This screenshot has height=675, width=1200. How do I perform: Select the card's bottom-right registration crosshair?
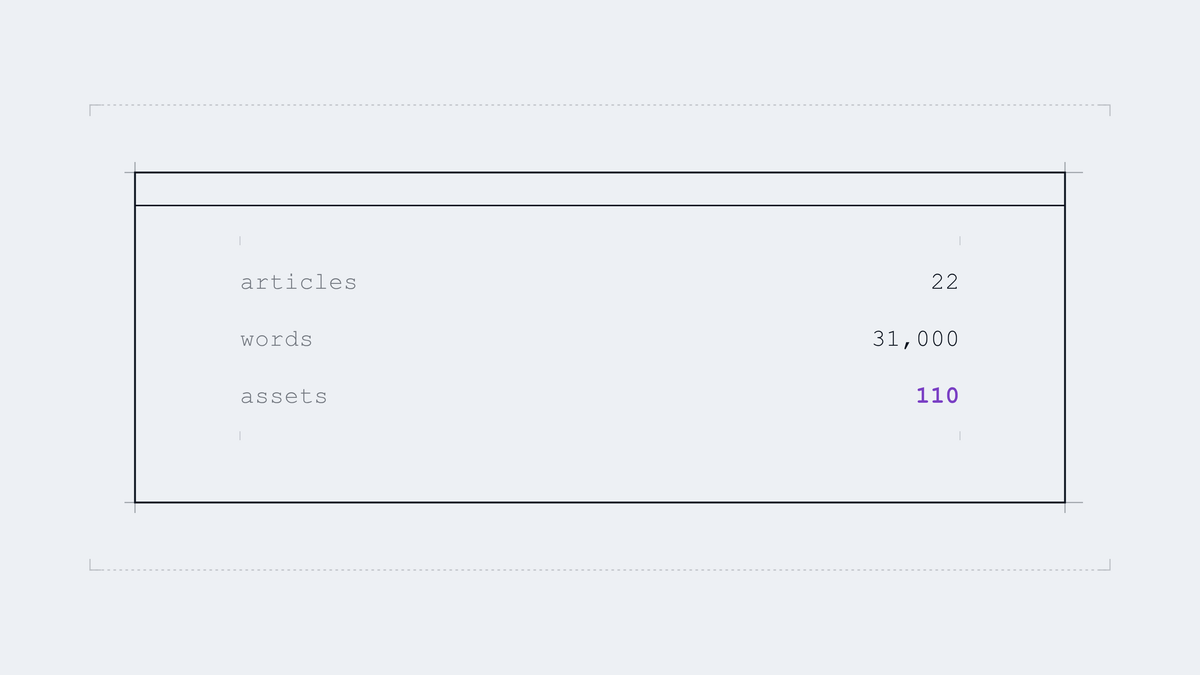pos(1065,502)
